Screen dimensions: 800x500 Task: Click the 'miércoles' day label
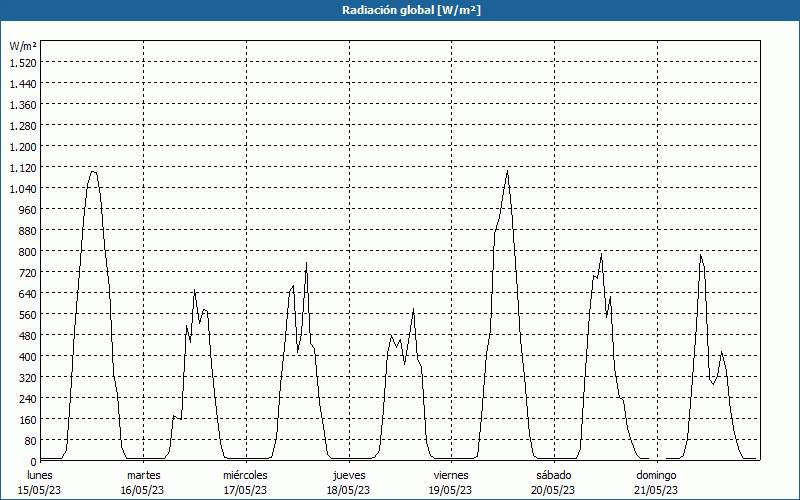click(x=245, y=475)
